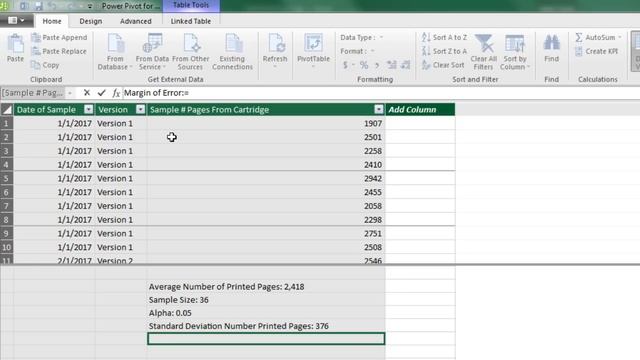Click the Copy button
640x360 pixels.
pos(45,65)
